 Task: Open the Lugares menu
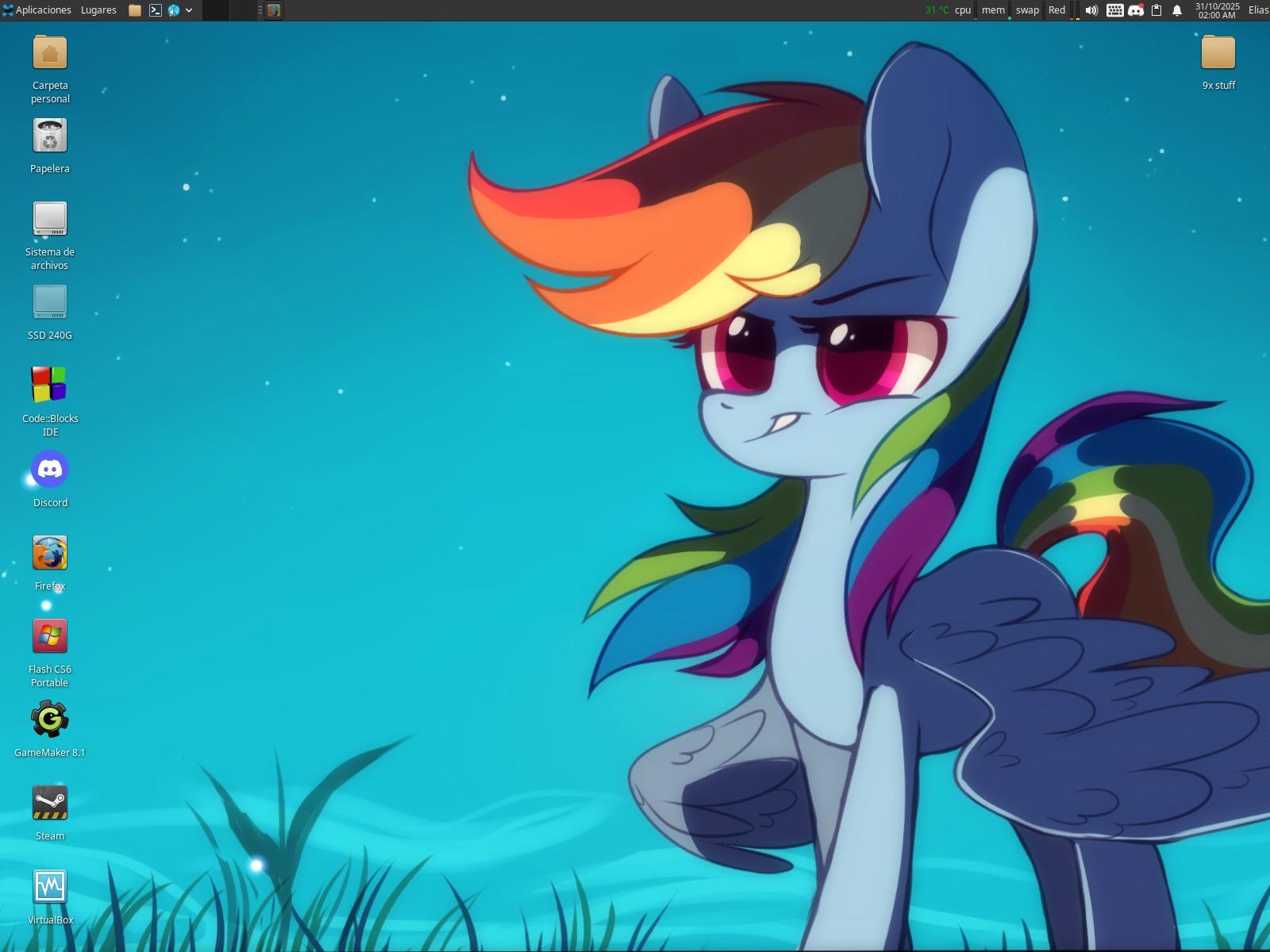click(x=98, y=10)
